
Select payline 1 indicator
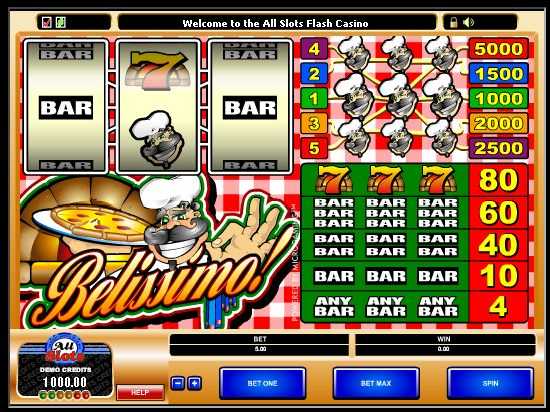314,99
